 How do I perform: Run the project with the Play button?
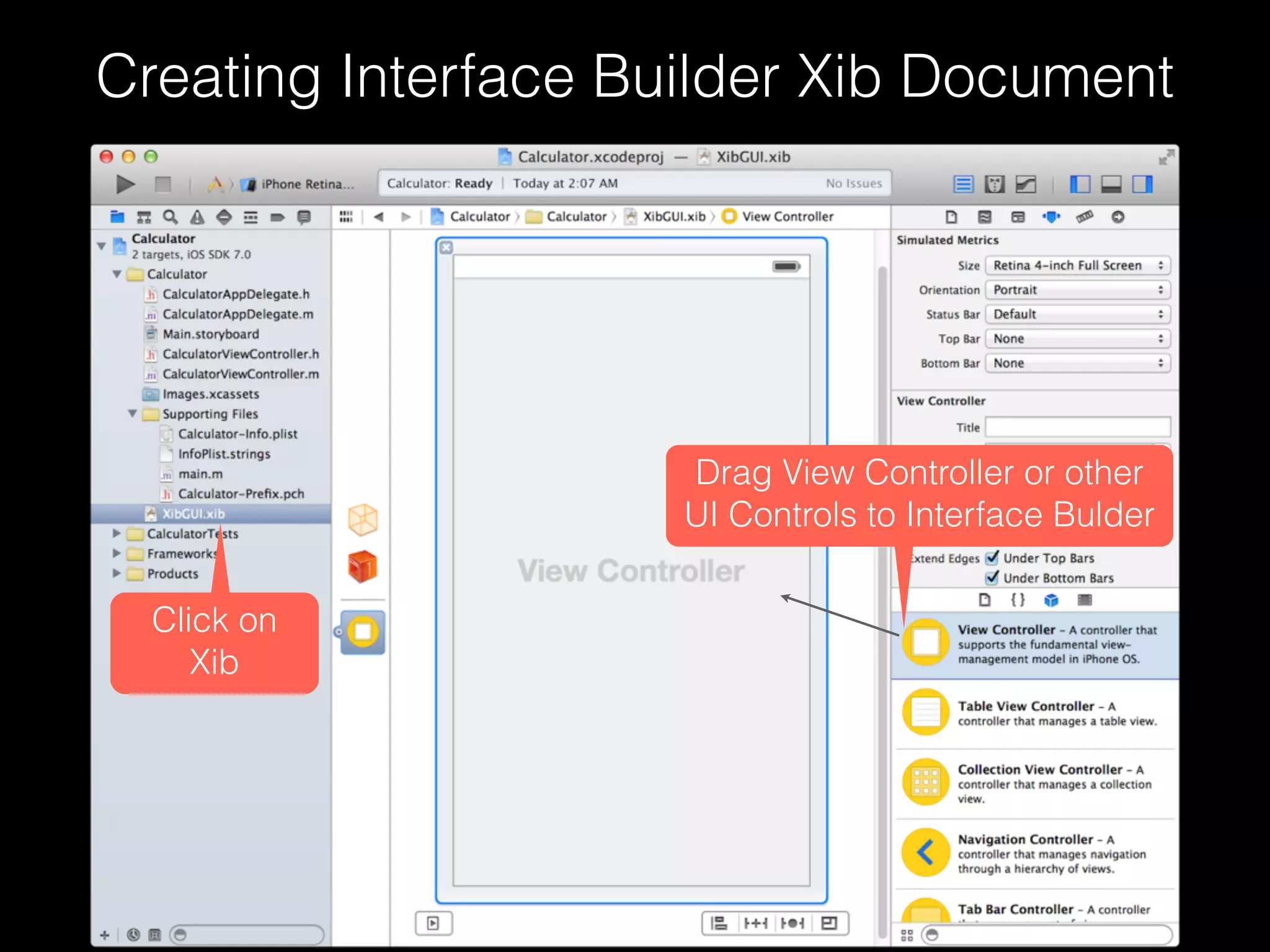coord(125,184)
